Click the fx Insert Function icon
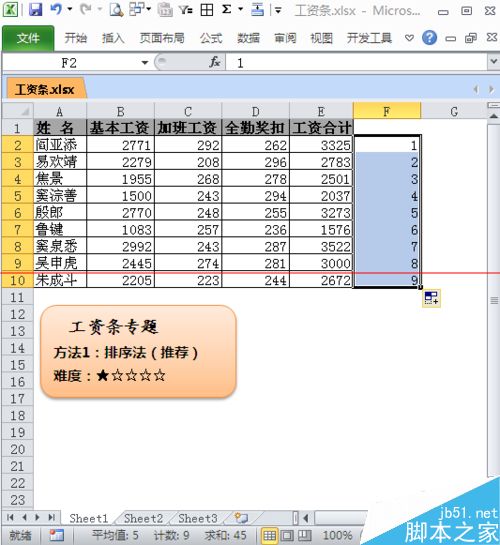Viewport: 500px width, 545px height. click(215, 62)
